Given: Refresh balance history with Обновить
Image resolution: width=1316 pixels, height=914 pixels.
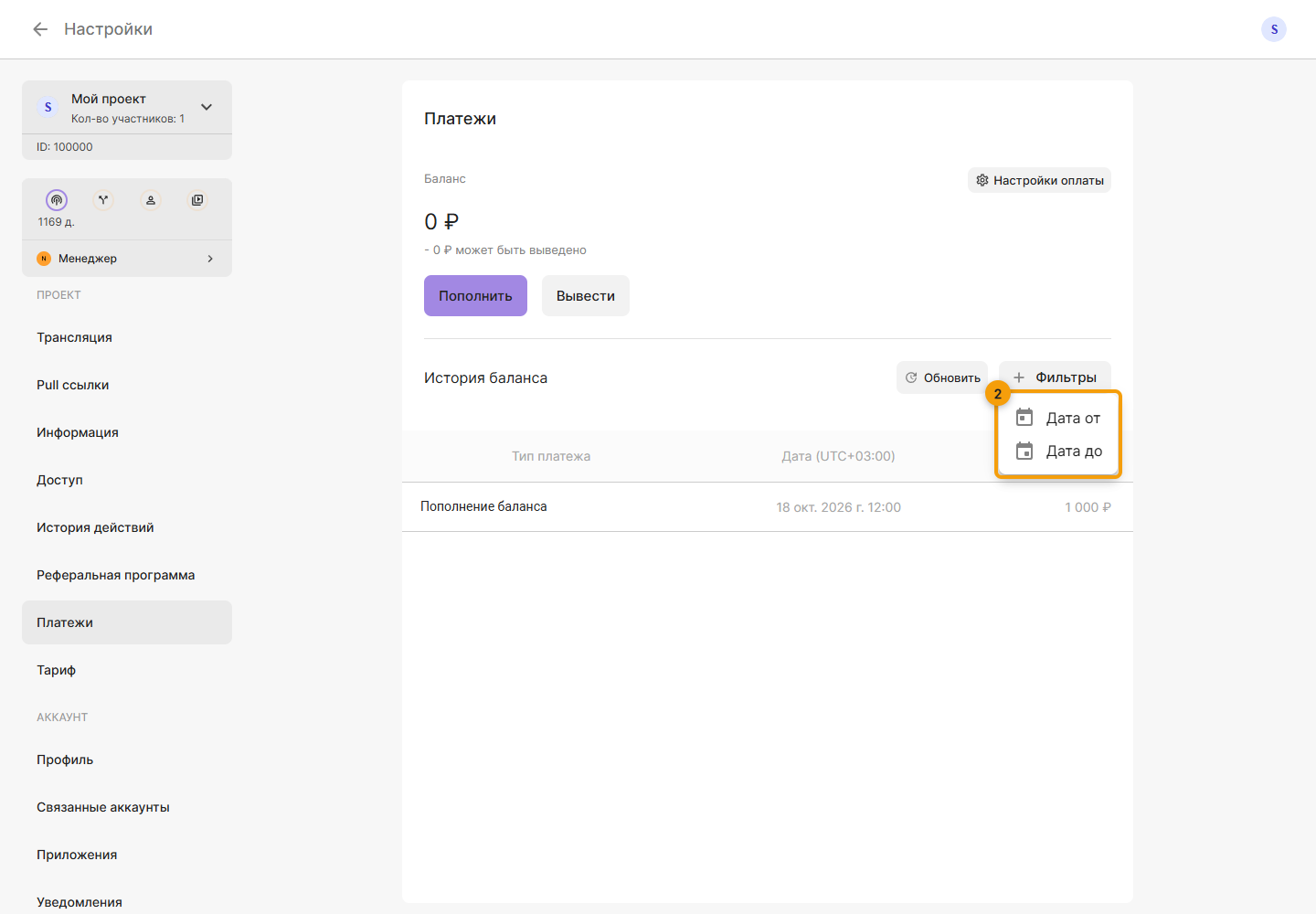Looking at the screenshot, I should tap(942, 377).
